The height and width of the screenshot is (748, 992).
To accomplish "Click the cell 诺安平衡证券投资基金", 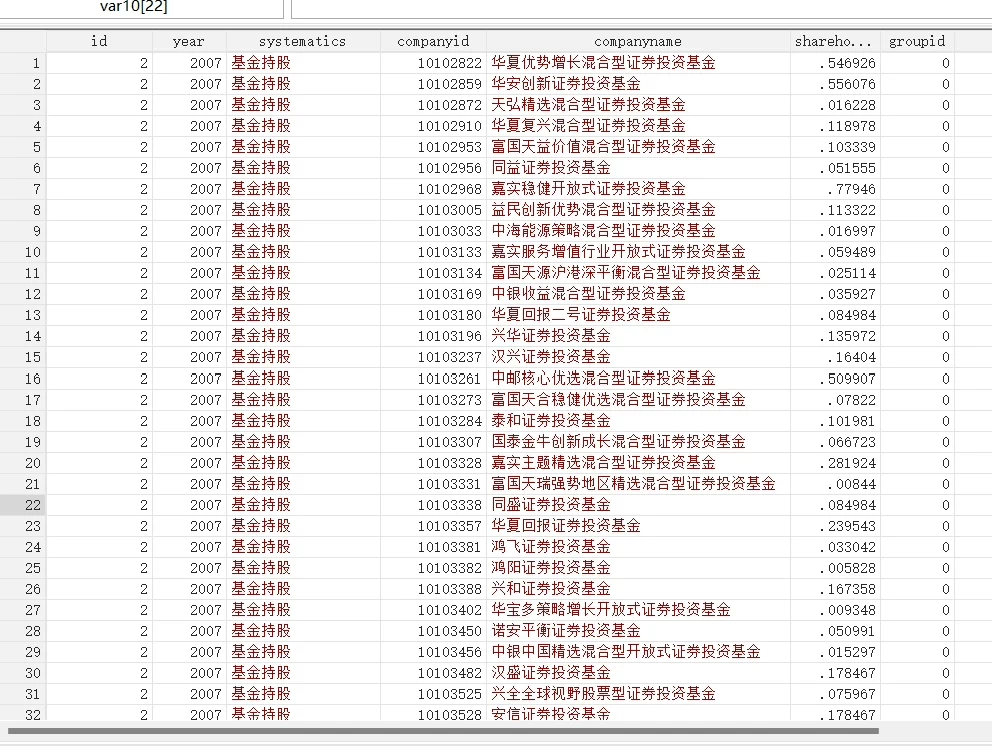I will 565,631.
